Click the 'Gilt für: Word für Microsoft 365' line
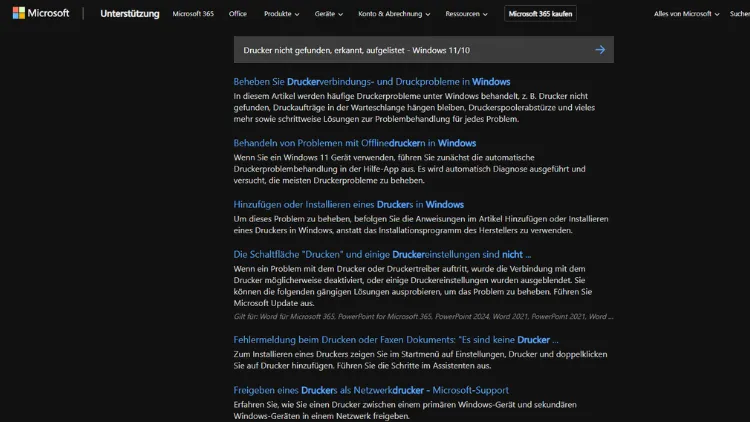The height and width of the screenshot is (422, 750). 423,316
